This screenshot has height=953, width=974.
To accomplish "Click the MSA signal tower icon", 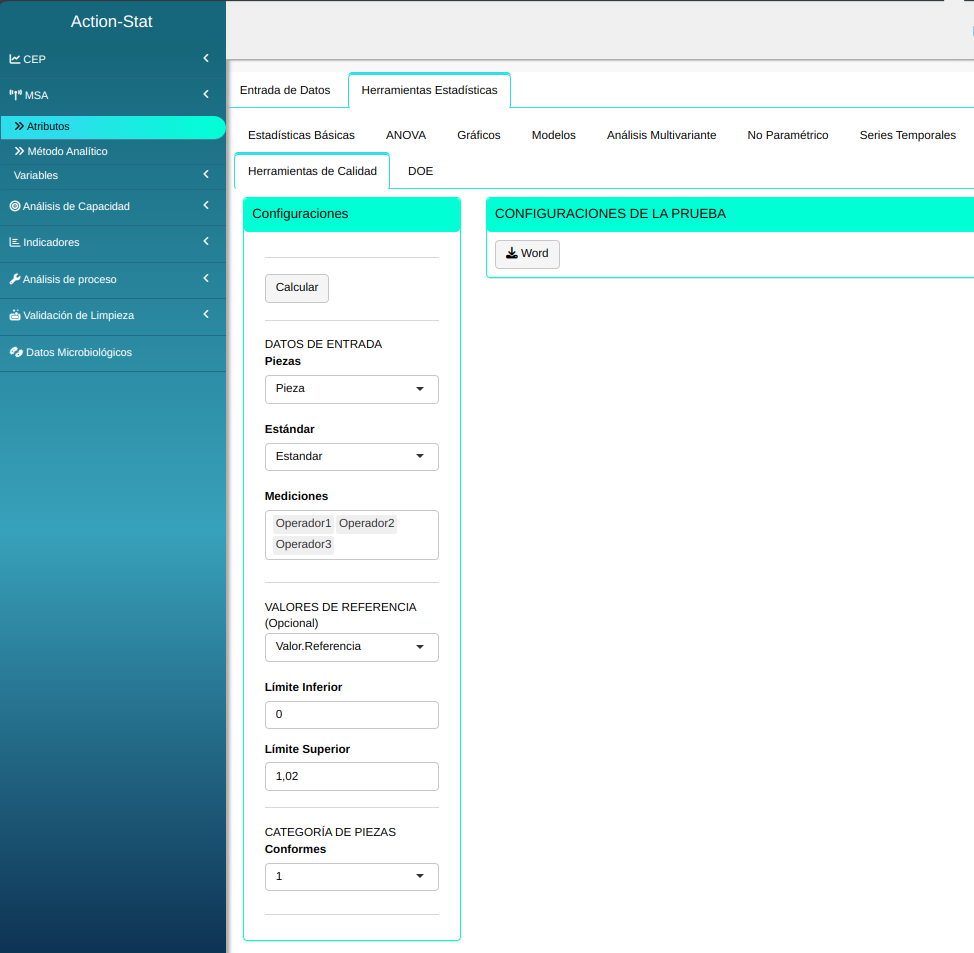I will (x=15, y=95).
